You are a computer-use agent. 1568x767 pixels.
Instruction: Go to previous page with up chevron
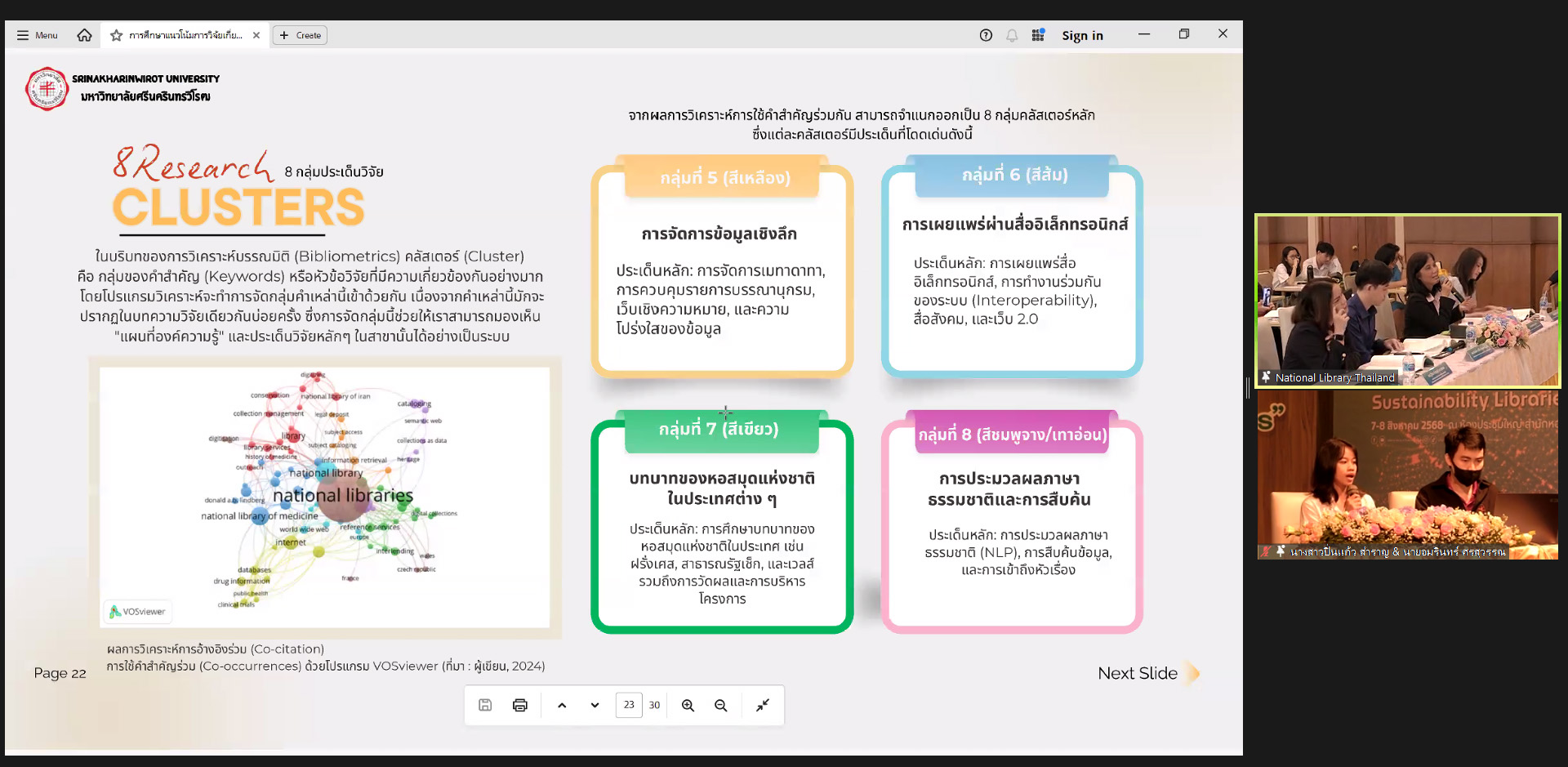(x=562, y=705)
